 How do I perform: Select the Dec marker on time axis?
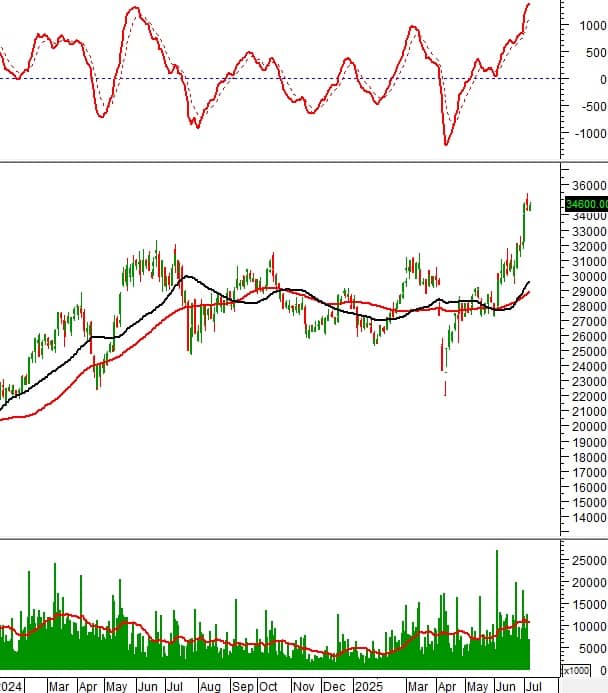pos(334,686)
